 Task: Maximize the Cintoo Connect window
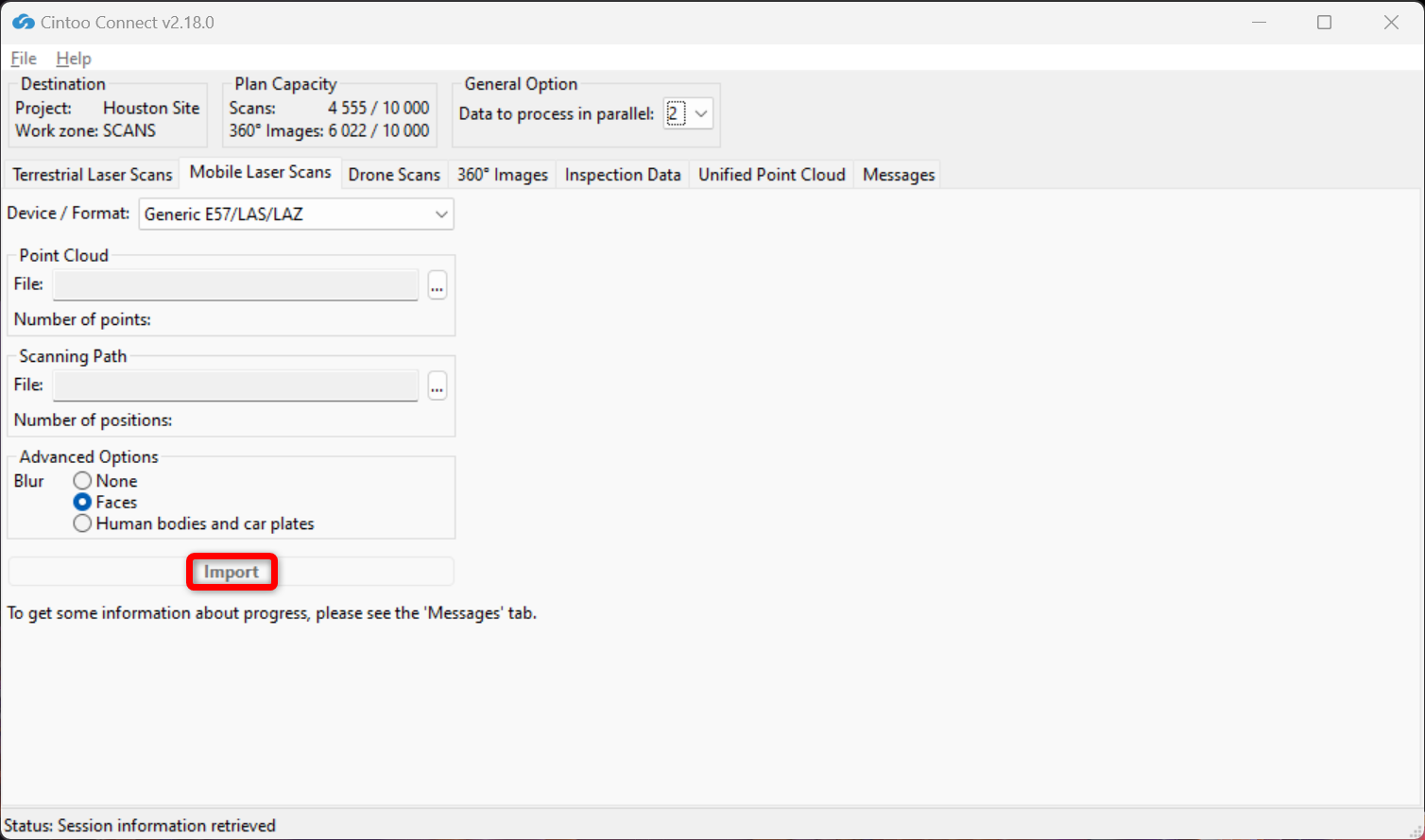click(x=1325, y=23)
